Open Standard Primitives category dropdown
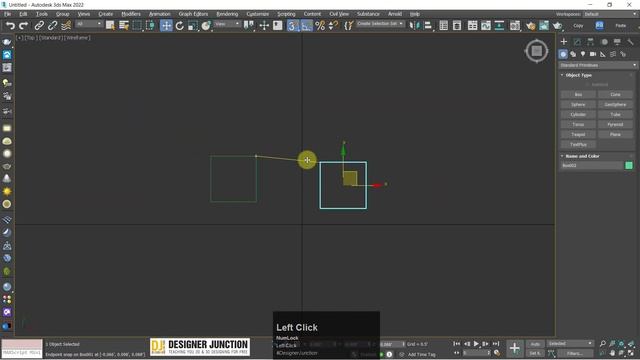Screen dimensions: 640x360 click(x=598, y=65)
